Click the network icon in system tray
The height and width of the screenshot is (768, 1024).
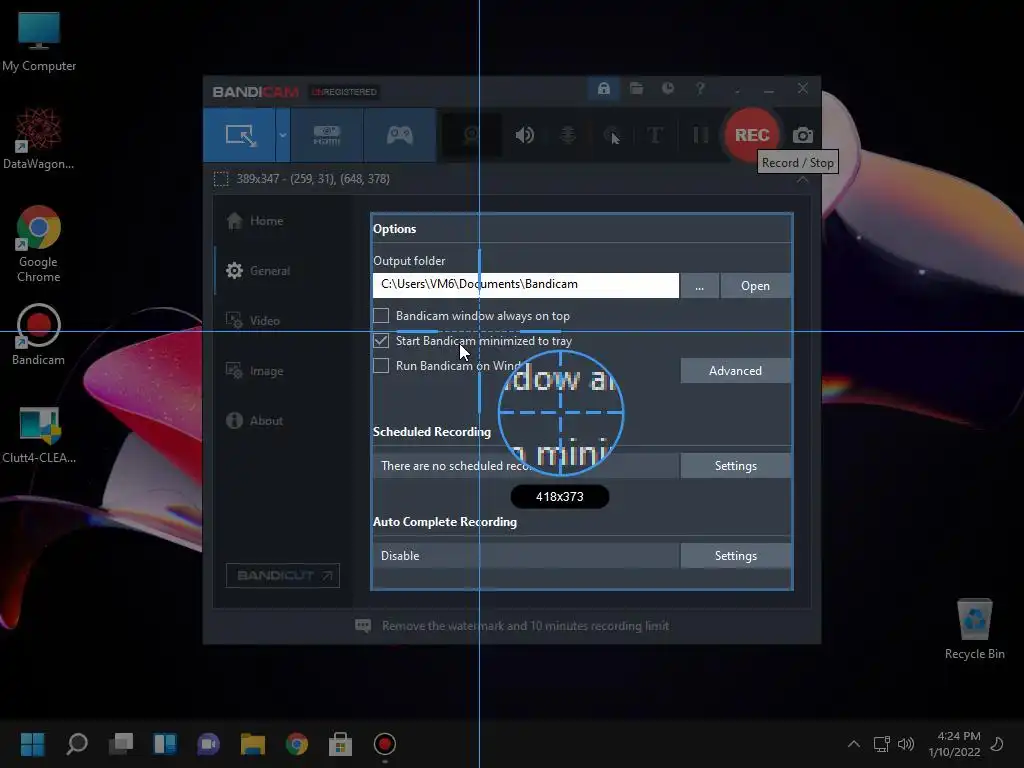tap(882, 744)
